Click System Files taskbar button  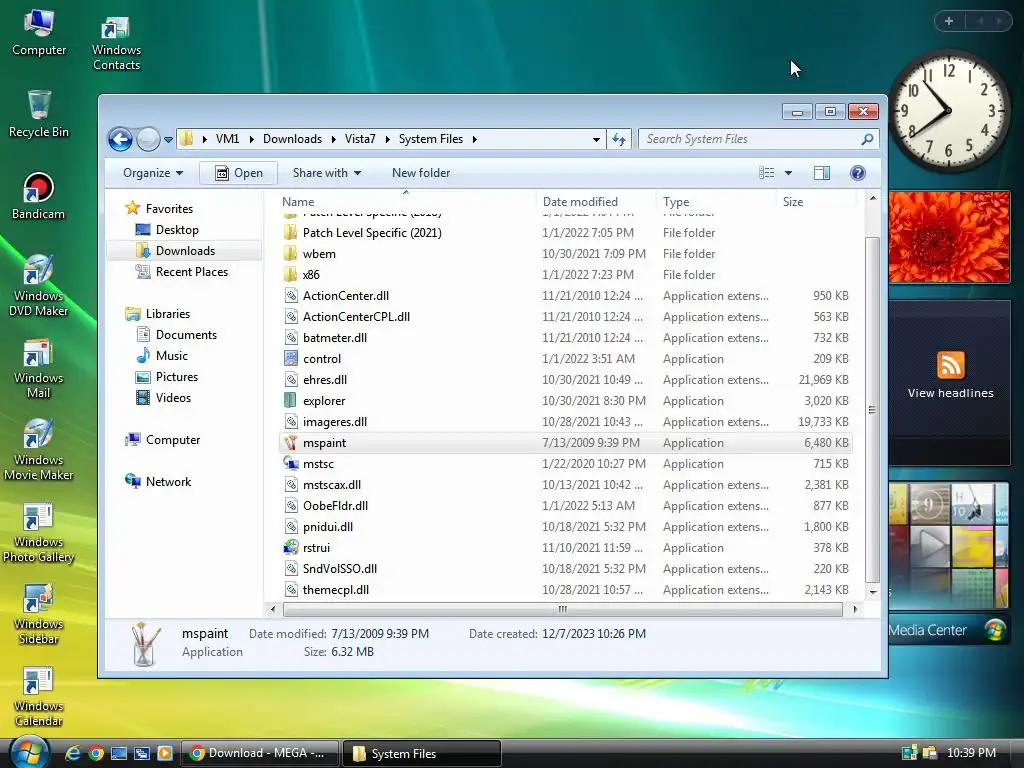tap(422, 753)
